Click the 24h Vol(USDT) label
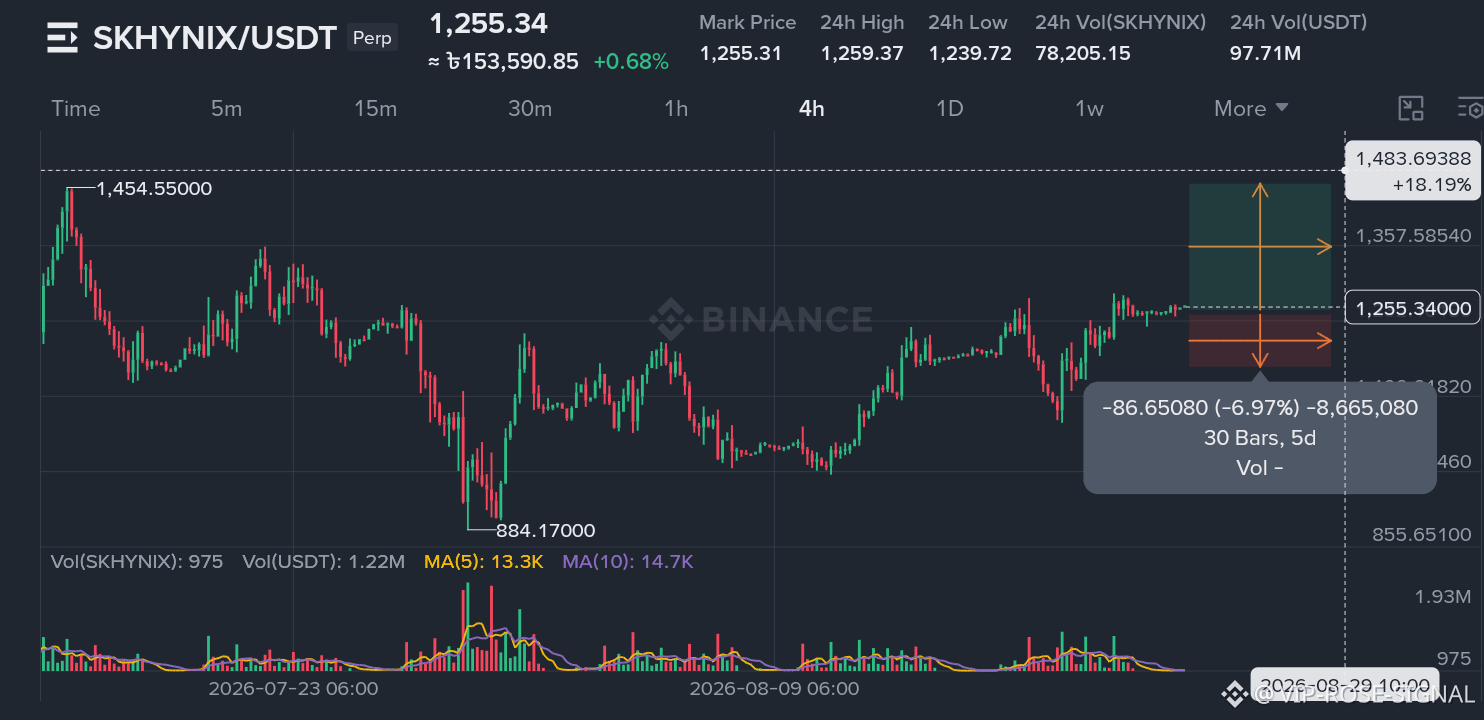Viewport: 1484px width, 720px height. (1298, 22)
